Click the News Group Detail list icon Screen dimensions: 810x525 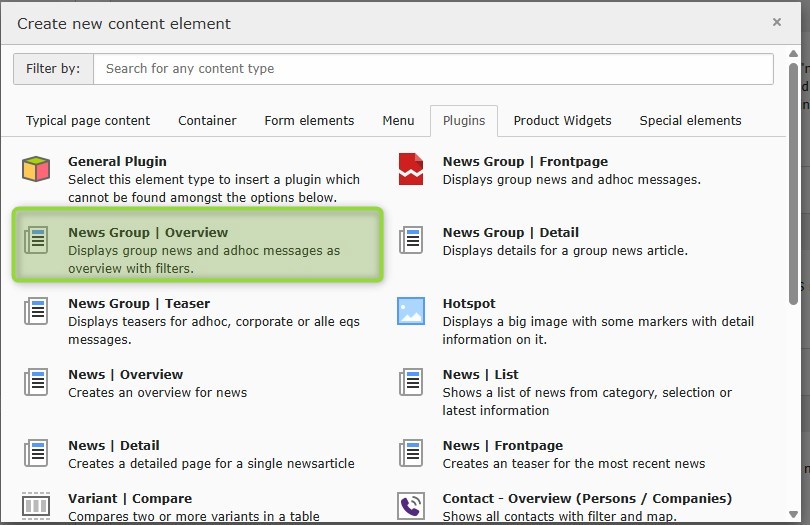point(411,240)
